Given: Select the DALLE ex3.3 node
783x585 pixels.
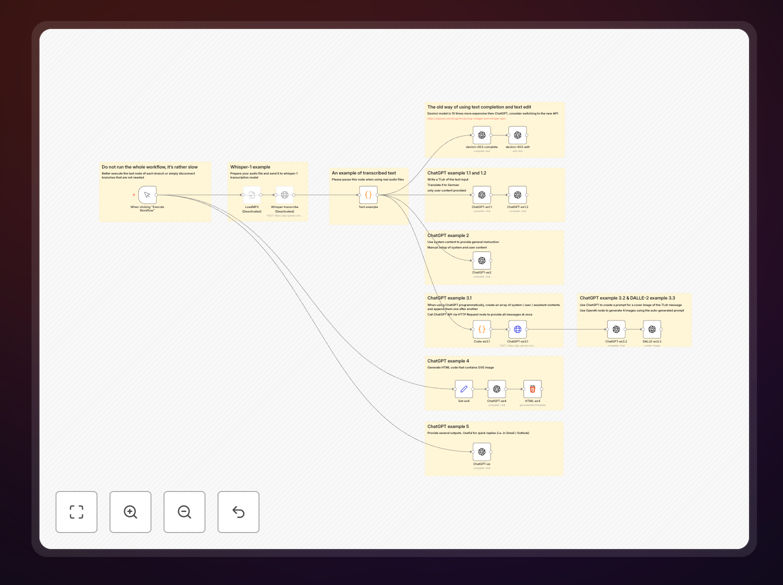Looking at the screenshot, I should (x=652, y=329).
